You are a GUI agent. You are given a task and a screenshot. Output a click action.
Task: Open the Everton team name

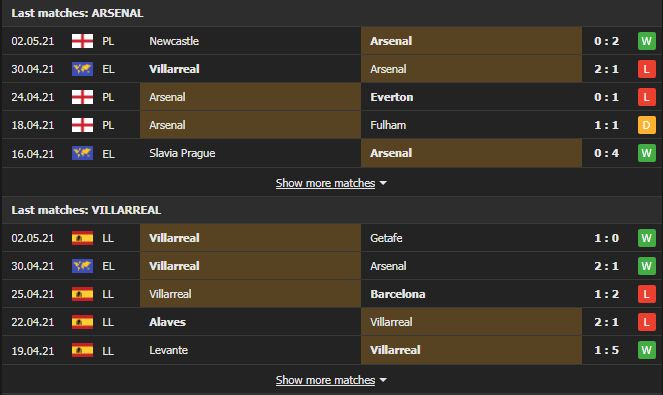pos(392,97)
